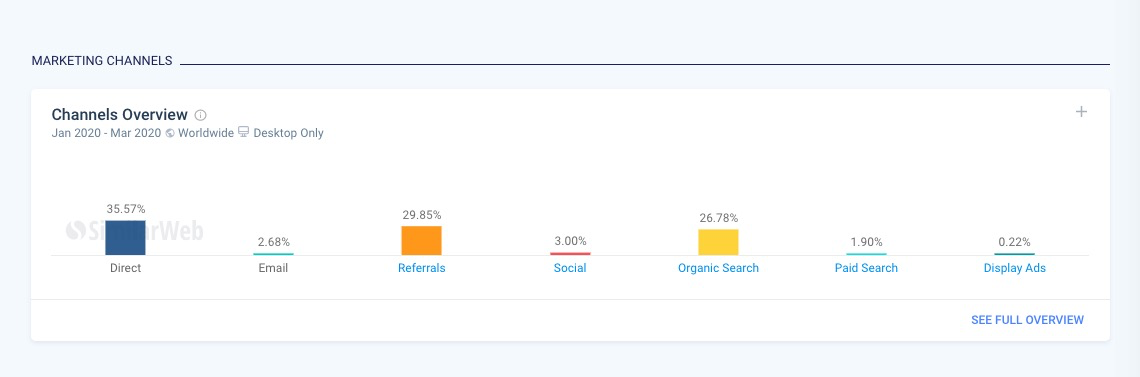The height and width of the screenshot is (377, 1140).
Task: Click the desktop monitor icon before Desktop Only
Action: [244, 133]
